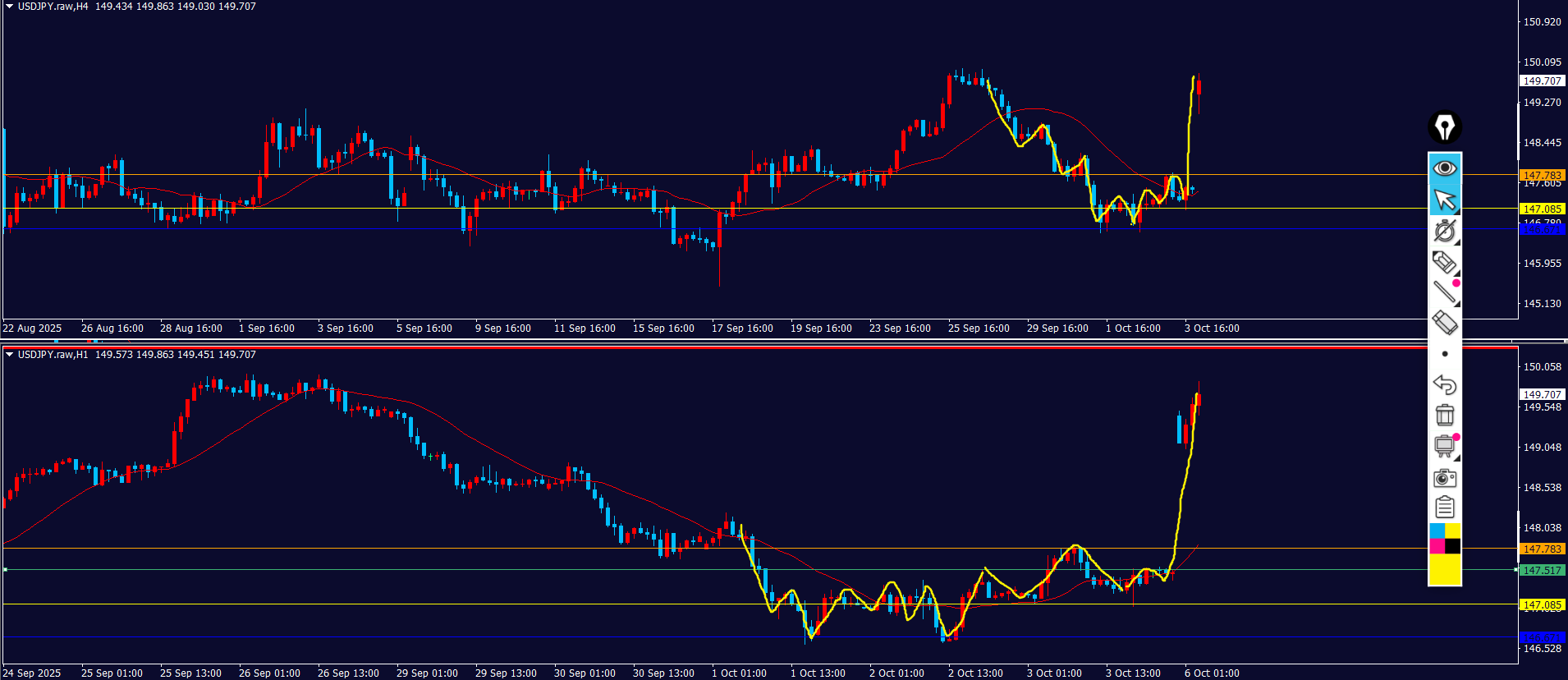Select the eraser tool

pos(1444,322)
